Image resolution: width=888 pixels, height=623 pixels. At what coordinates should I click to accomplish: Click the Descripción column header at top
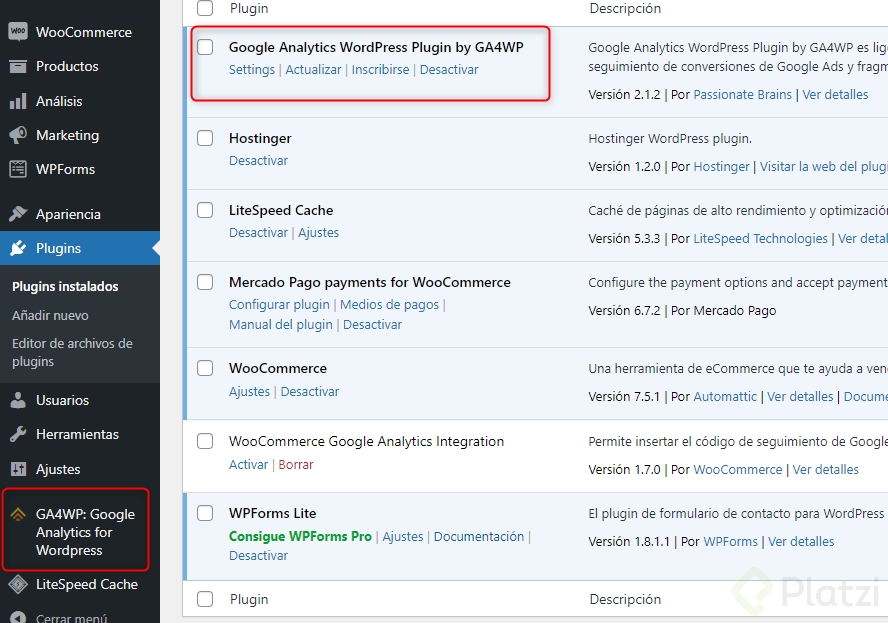(625, 8)
